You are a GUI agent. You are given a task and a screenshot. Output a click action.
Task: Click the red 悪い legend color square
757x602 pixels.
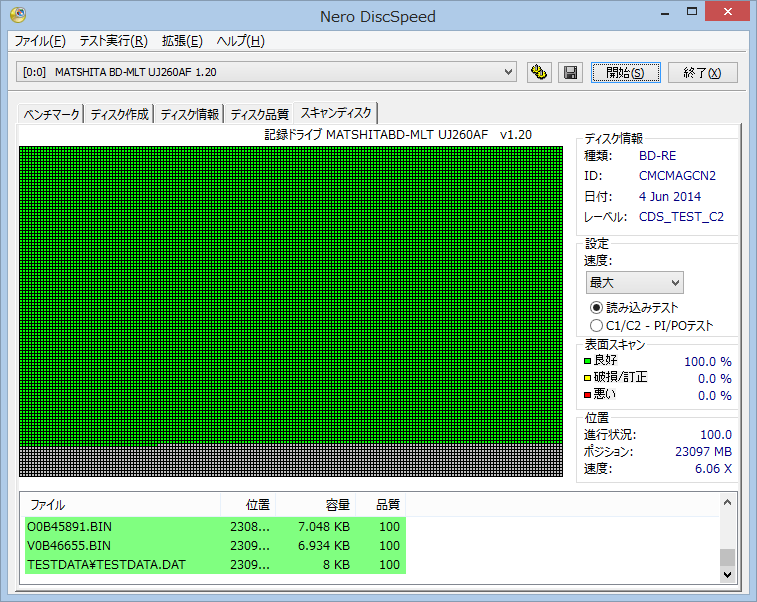coord(588,395)
